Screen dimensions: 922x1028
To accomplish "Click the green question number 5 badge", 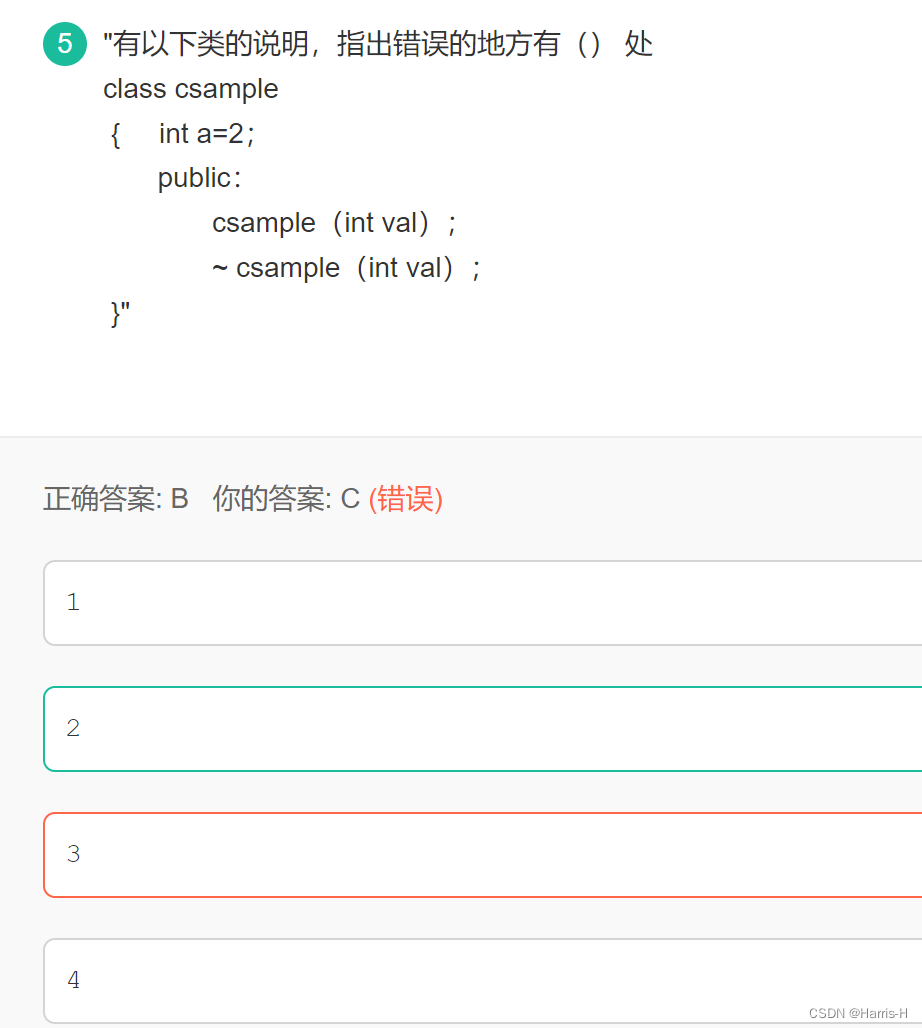I will (x=64, y=44).
